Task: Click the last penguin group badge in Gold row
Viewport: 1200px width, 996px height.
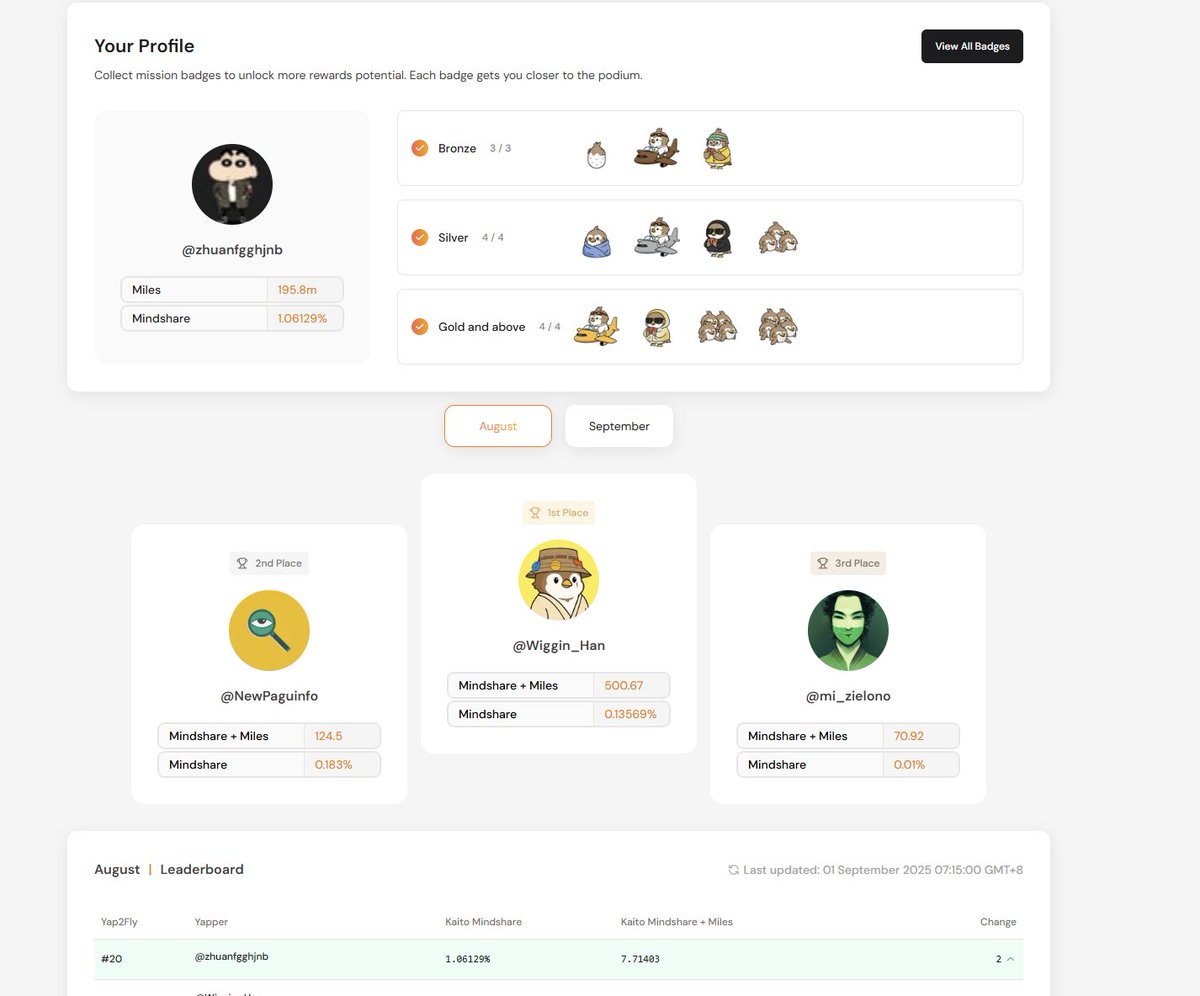Action: (x=777, y=327)
